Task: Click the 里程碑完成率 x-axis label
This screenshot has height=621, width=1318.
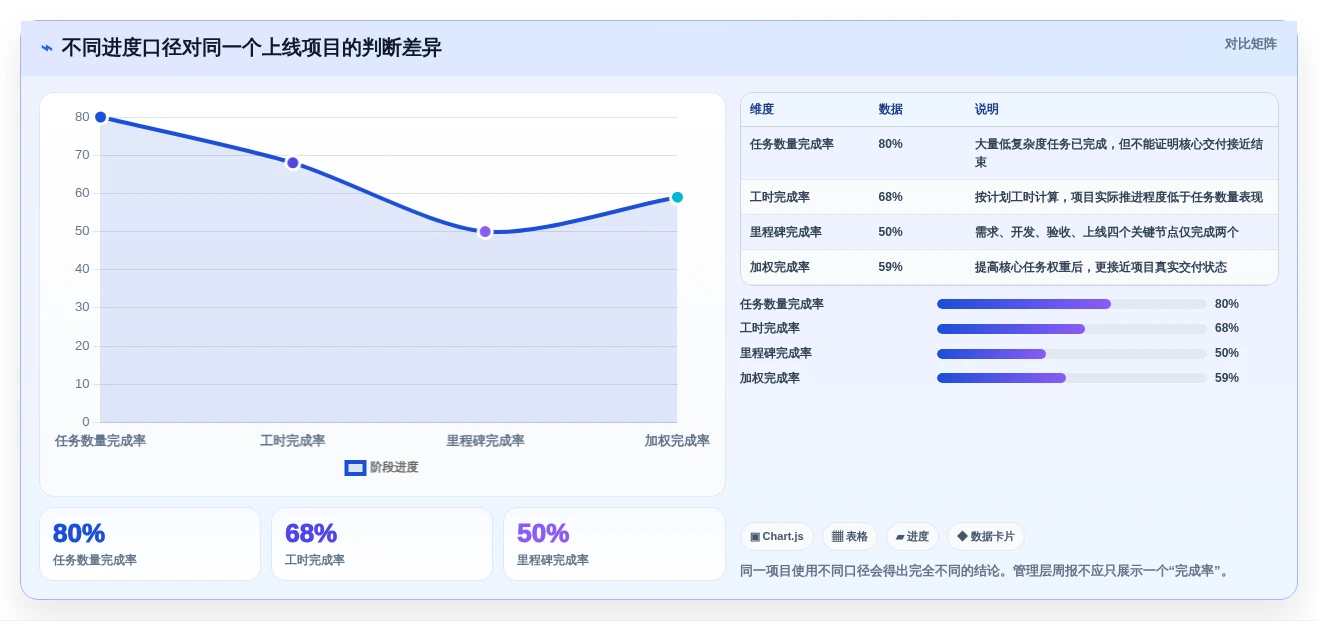Action: (485, 441)
